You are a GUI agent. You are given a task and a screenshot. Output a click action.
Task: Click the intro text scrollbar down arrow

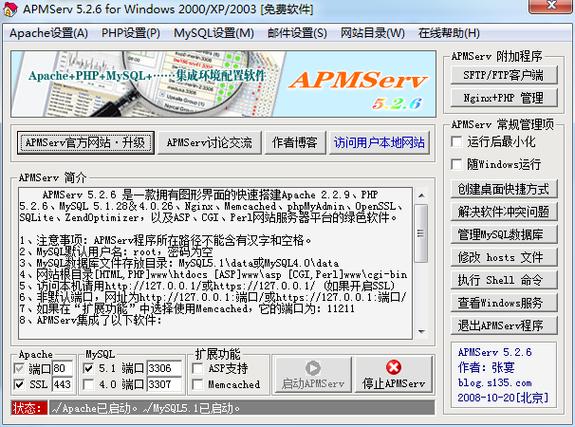[422, 332]
